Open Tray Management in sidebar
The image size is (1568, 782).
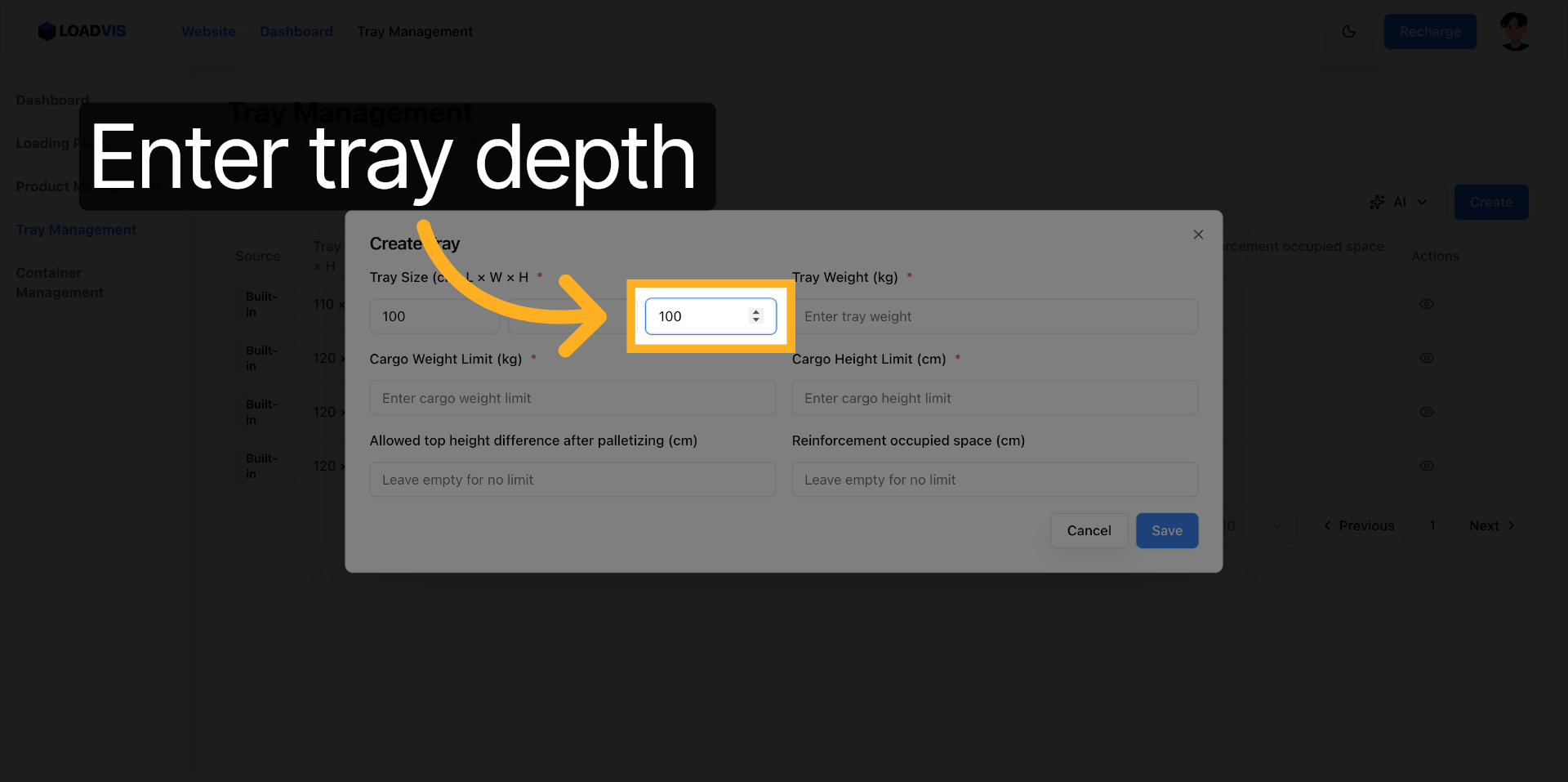pyautogui.click(x=76, y=230)
